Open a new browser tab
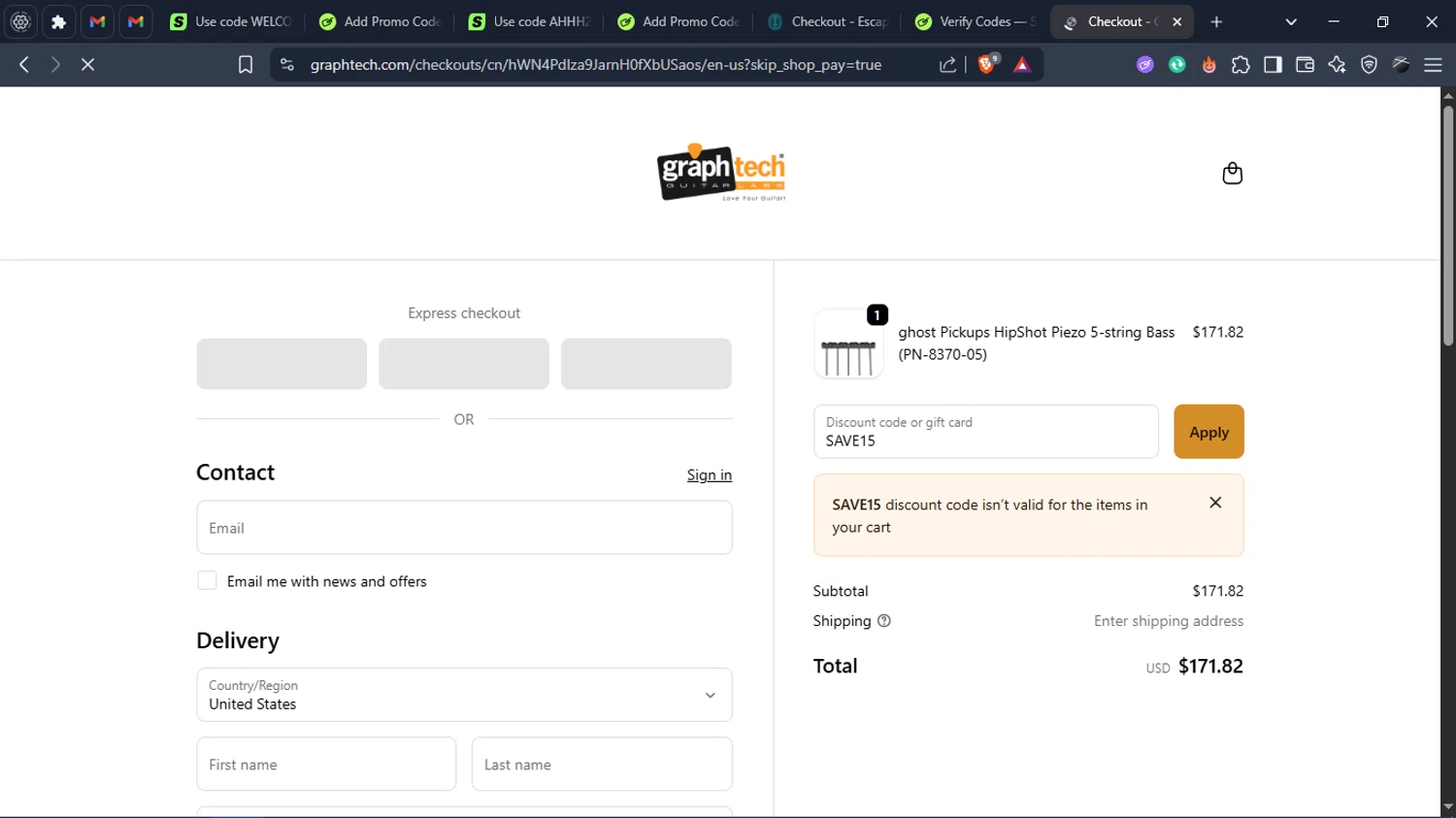Image resolution: width=1456 pixels, height=818 pixels. 1216,21
